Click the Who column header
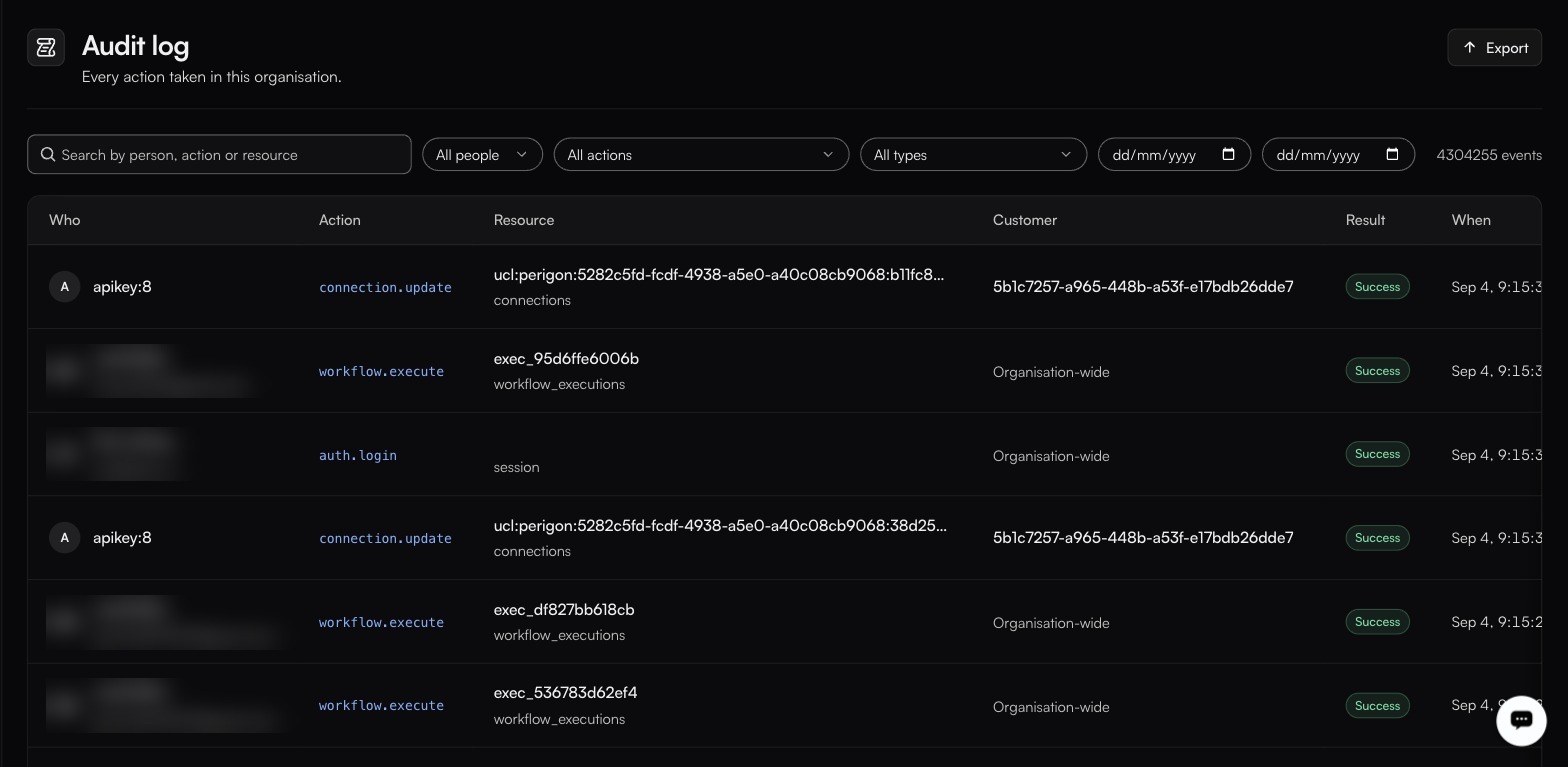This screenshot has width=1568, height=767. tap(64, 220)
